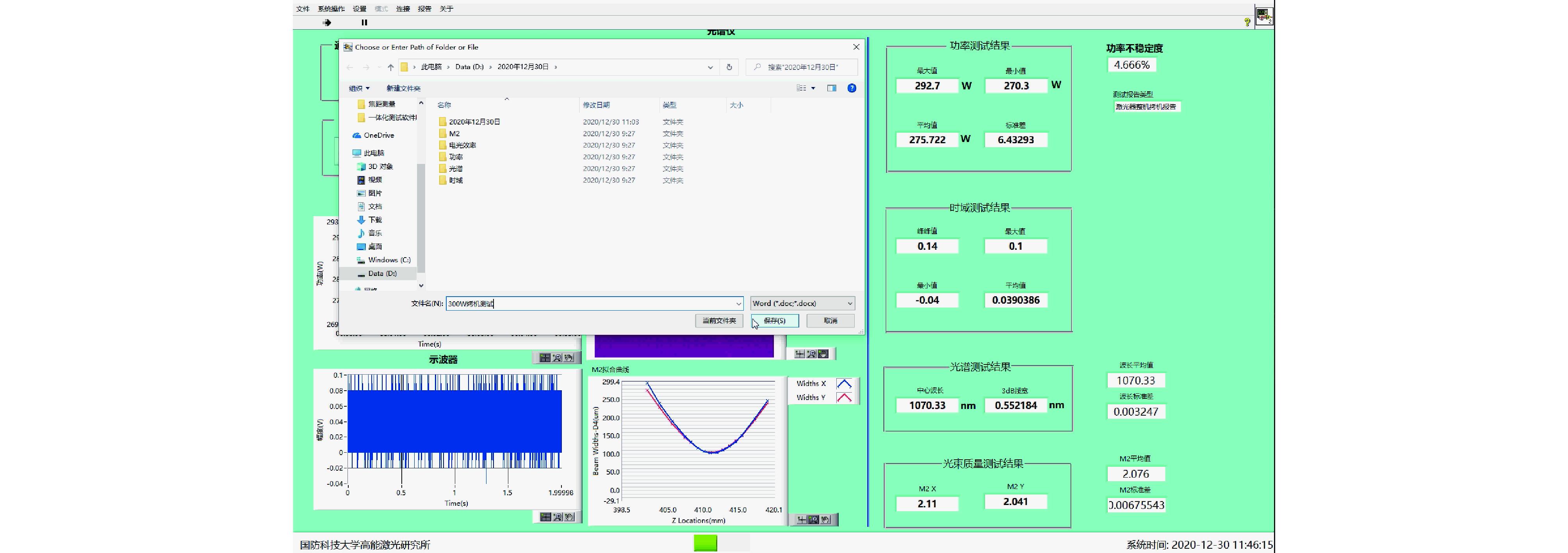Screen dimensions: 1568x553
Task: Select the pan hand under oscilloscope graph
Action: 569,516
